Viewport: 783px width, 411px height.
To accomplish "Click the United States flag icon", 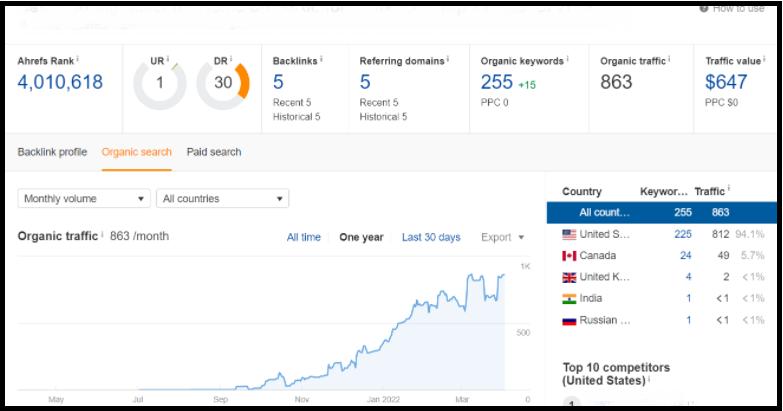I will tap(569, 234).
